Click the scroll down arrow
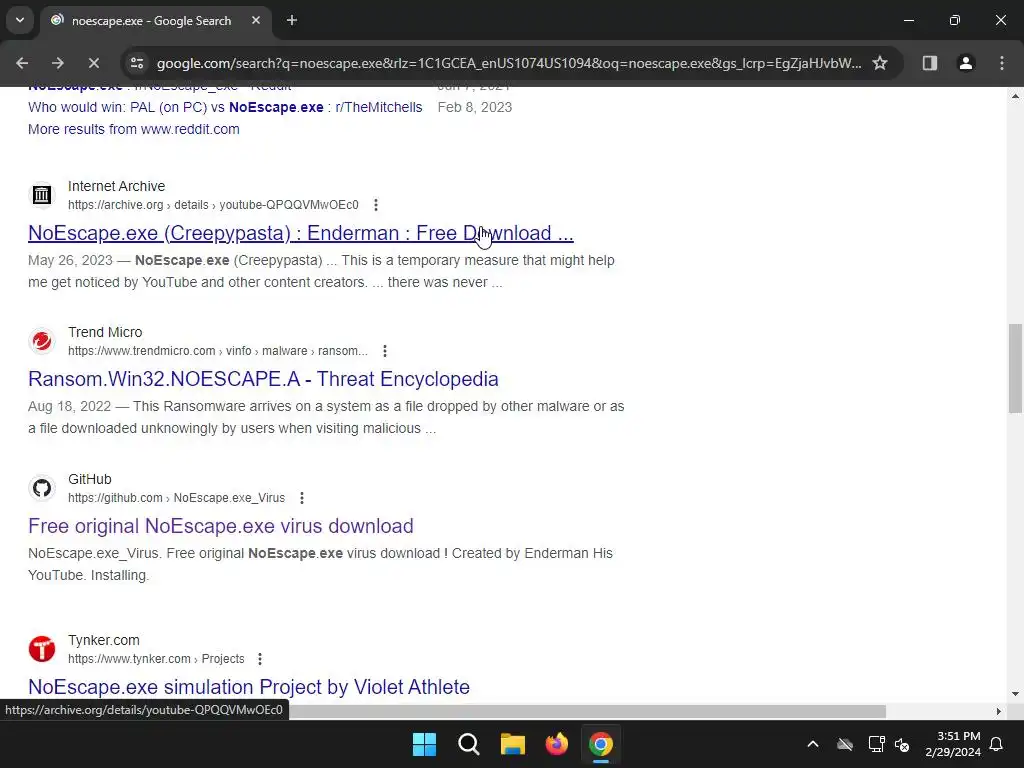Image resolution: width=1024 pixels, height=768 pixels. (1015, 694)
